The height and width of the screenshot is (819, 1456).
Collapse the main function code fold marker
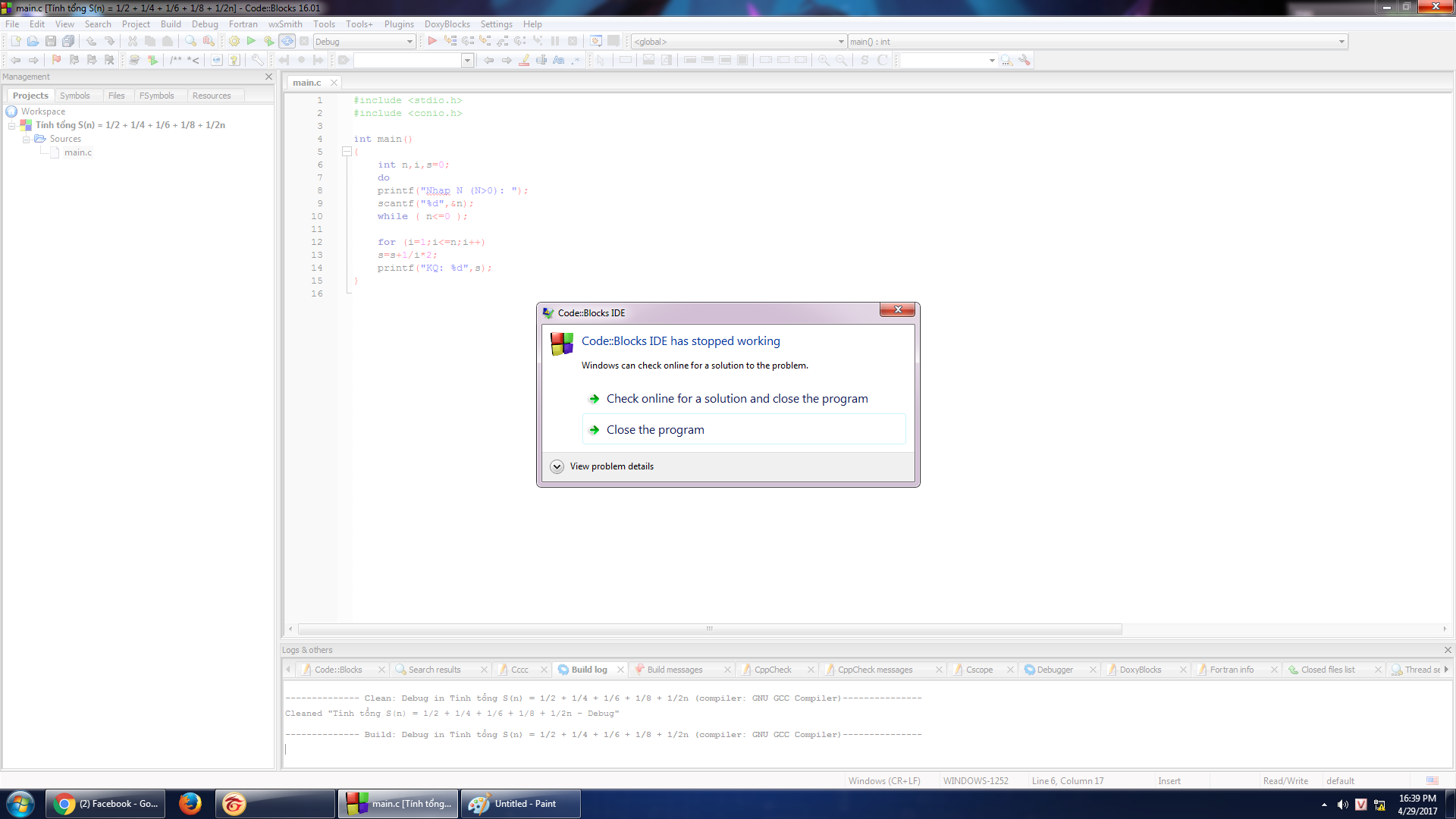347,152
